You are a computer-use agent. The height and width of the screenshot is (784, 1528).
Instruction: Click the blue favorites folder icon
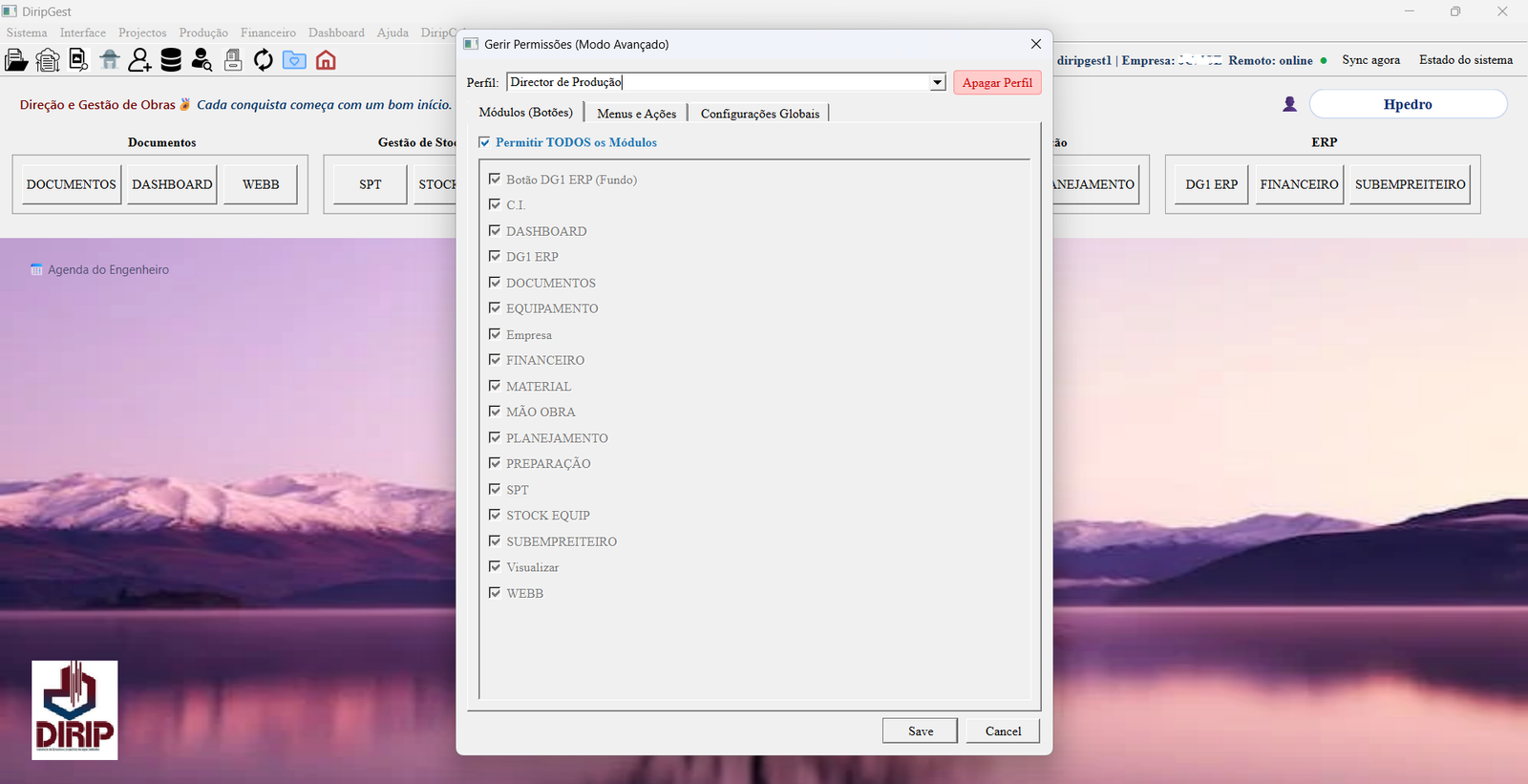tap(294, 61)
